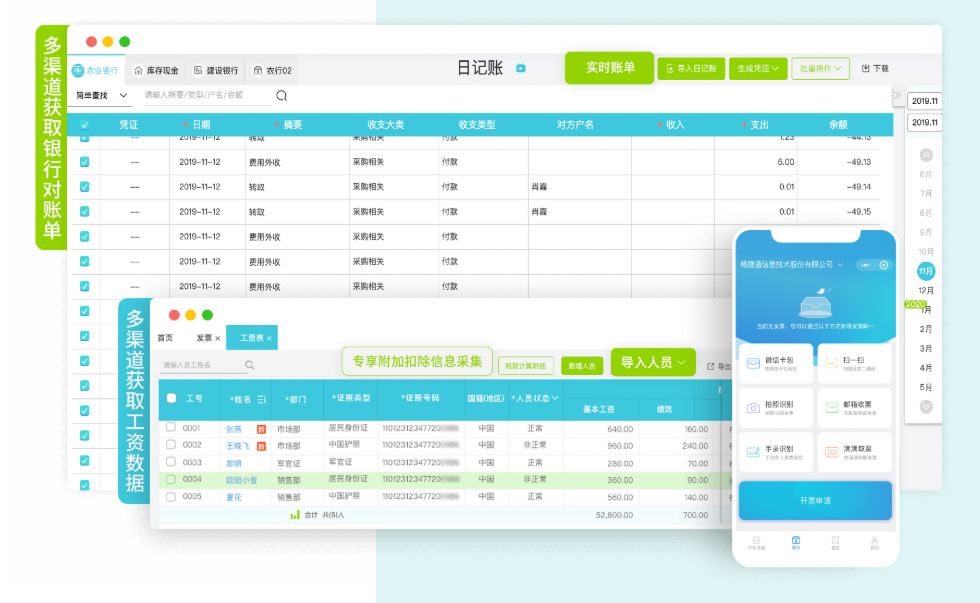This screenshot has width=980, height=603.
Task: Select 12月 on the month timeline
Action: tap(926, 290)
